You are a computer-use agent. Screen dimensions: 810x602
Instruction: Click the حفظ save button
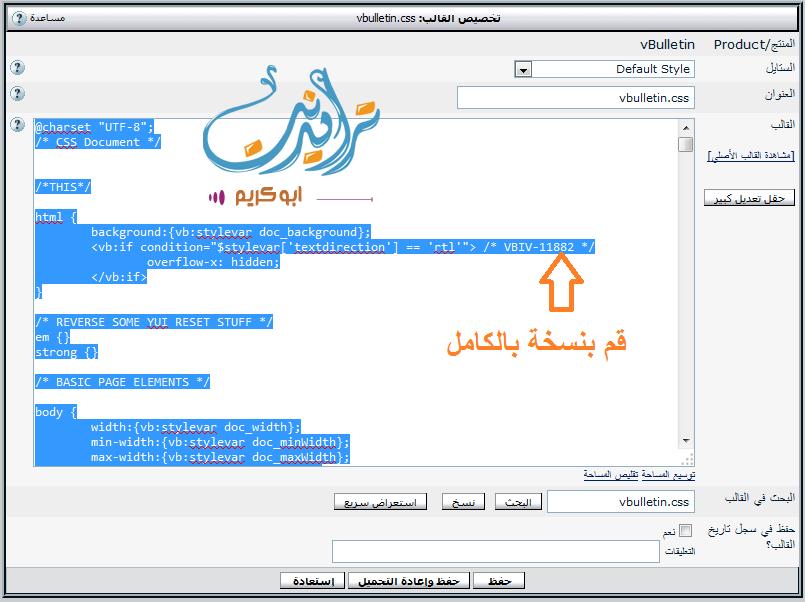click(499, 581)
